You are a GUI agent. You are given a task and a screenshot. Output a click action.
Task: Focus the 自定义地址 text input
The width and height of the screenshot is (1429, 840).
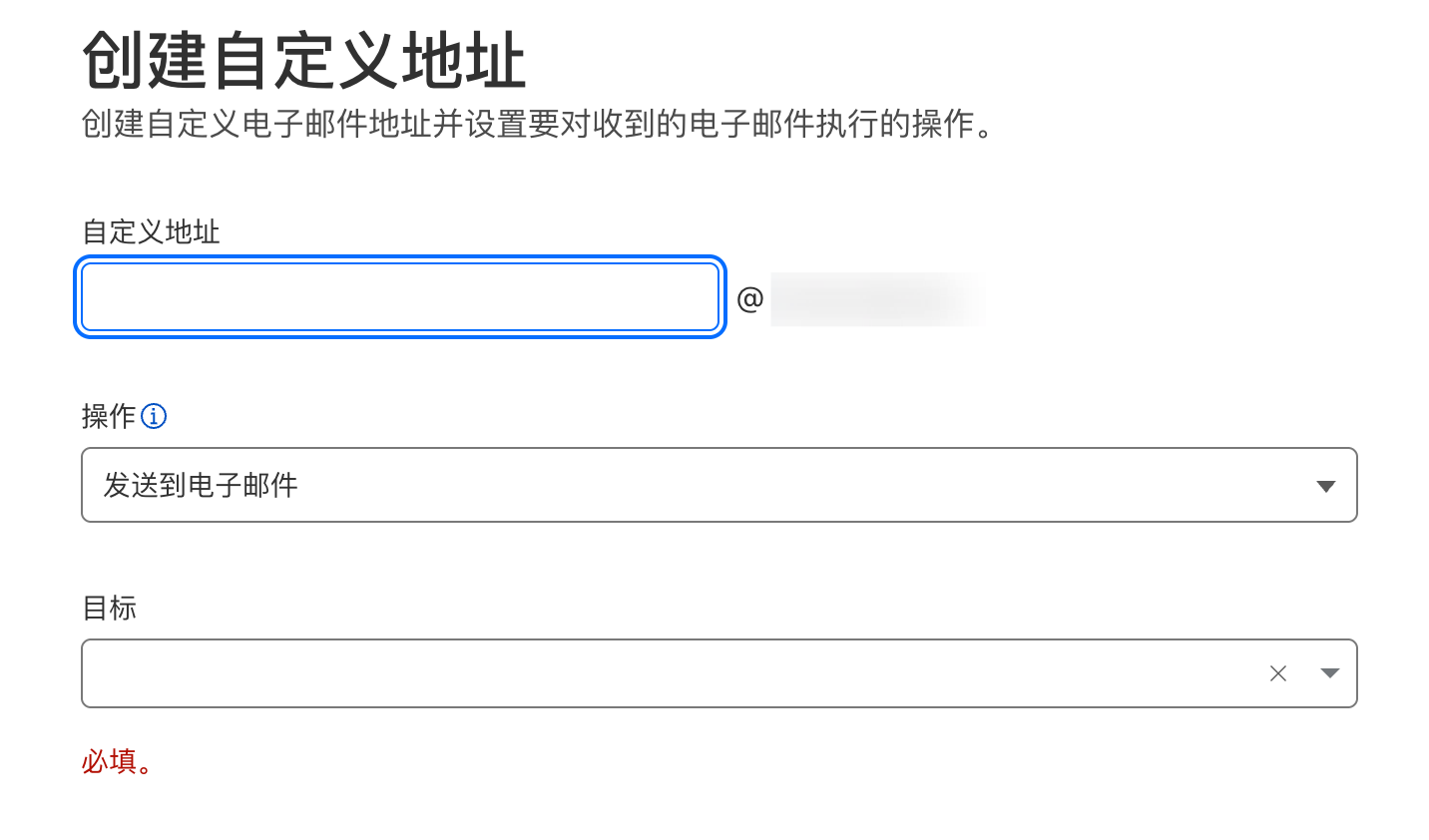tap(399, 297)
